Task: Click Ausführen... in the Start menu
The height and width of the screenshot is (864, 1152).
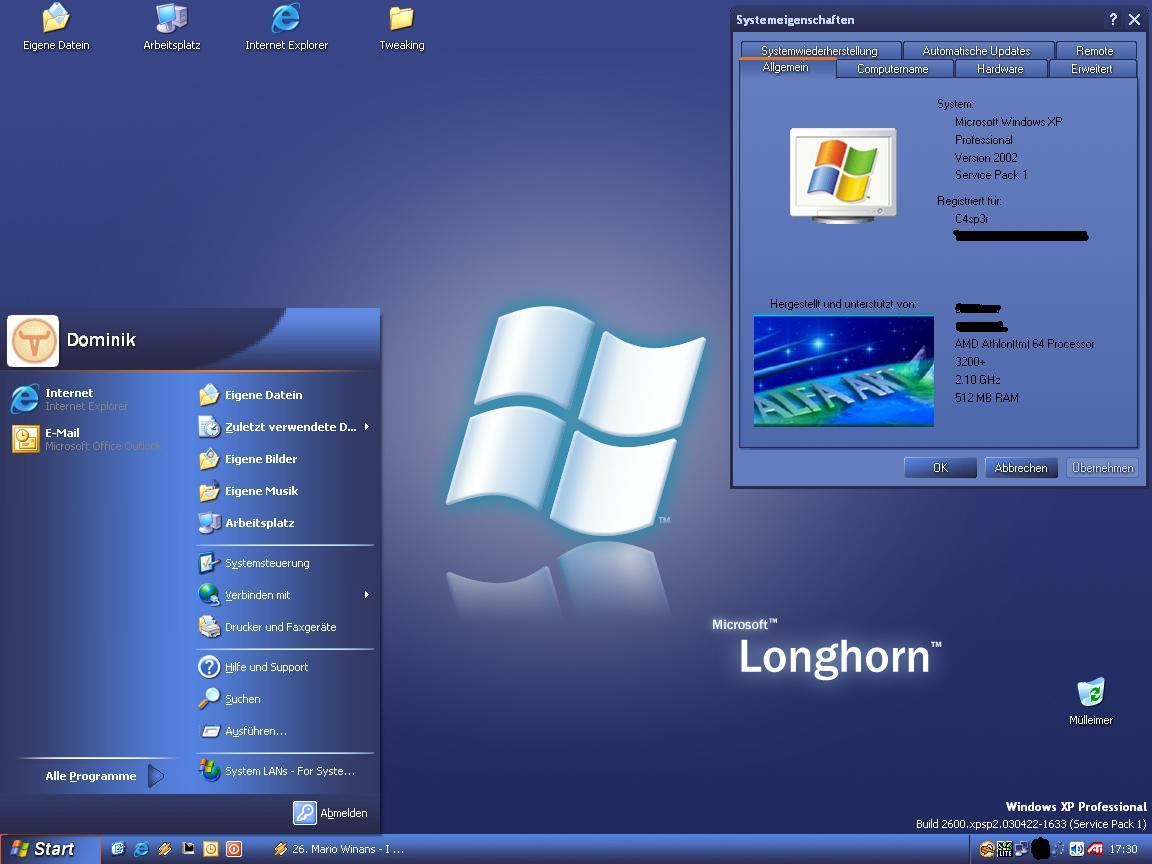Action: [x=285, y=732]
